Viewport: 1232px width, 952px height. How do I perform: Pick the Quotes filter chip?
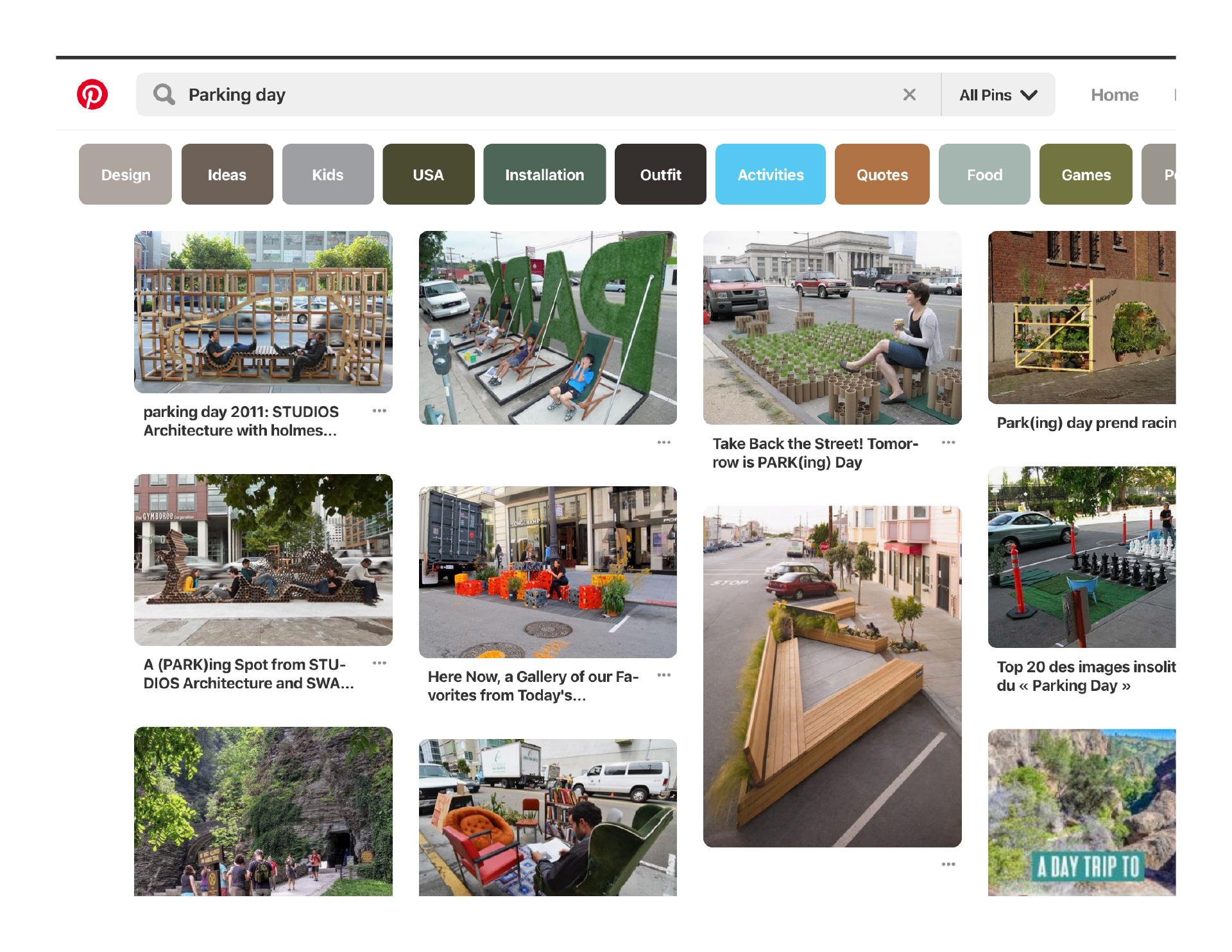[882, 174]
